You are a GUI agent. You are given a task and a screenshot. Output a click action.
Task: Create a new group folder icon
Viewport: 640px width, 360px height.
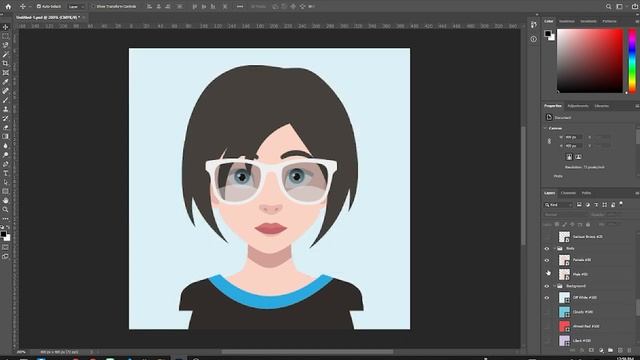pyautogui.click(x=610, y=350)
